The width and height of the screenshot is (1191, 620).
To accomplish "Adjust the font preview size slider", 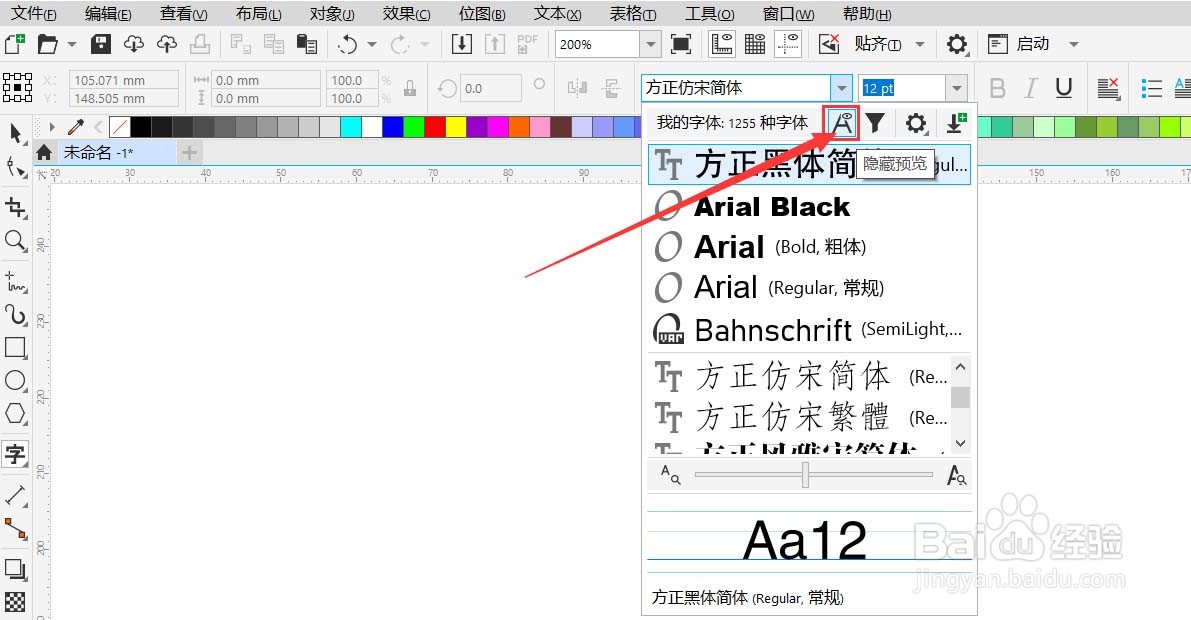I will click(805, 475).
